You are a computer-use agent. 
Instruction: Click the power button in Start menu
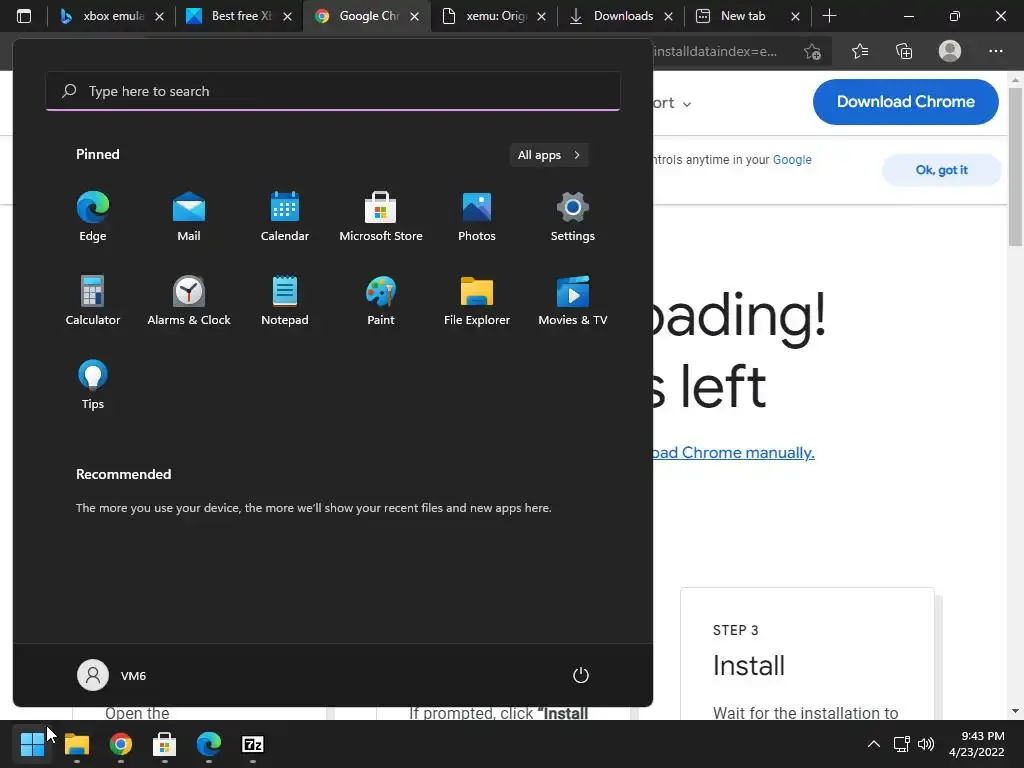click(x=581, y=675)
